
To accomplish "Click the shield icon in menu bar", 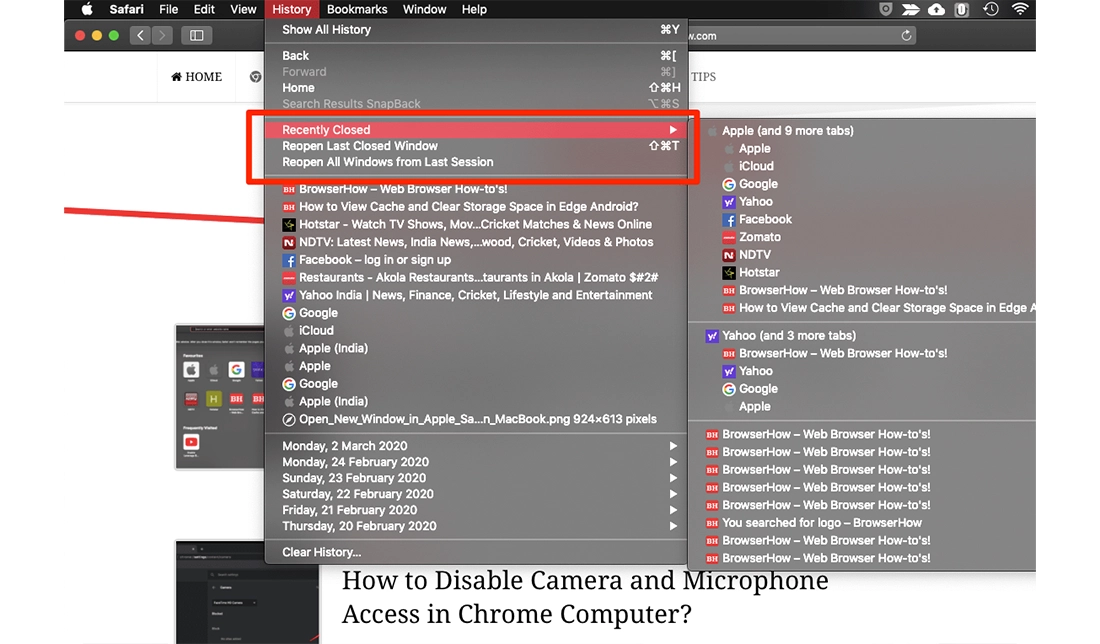I will point(885,10).
